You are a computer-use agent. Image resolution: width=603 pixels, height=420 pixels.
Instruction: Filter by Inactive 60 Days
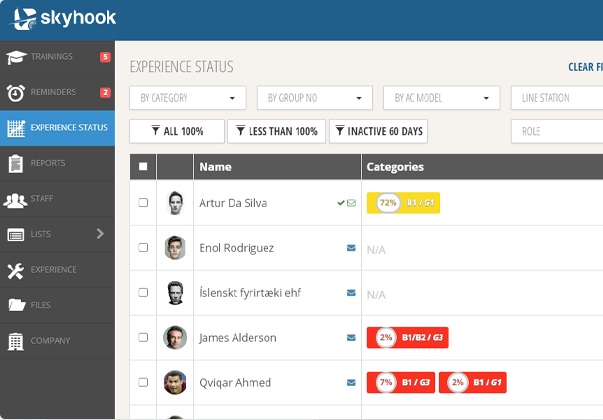click(x=379, y=132)
